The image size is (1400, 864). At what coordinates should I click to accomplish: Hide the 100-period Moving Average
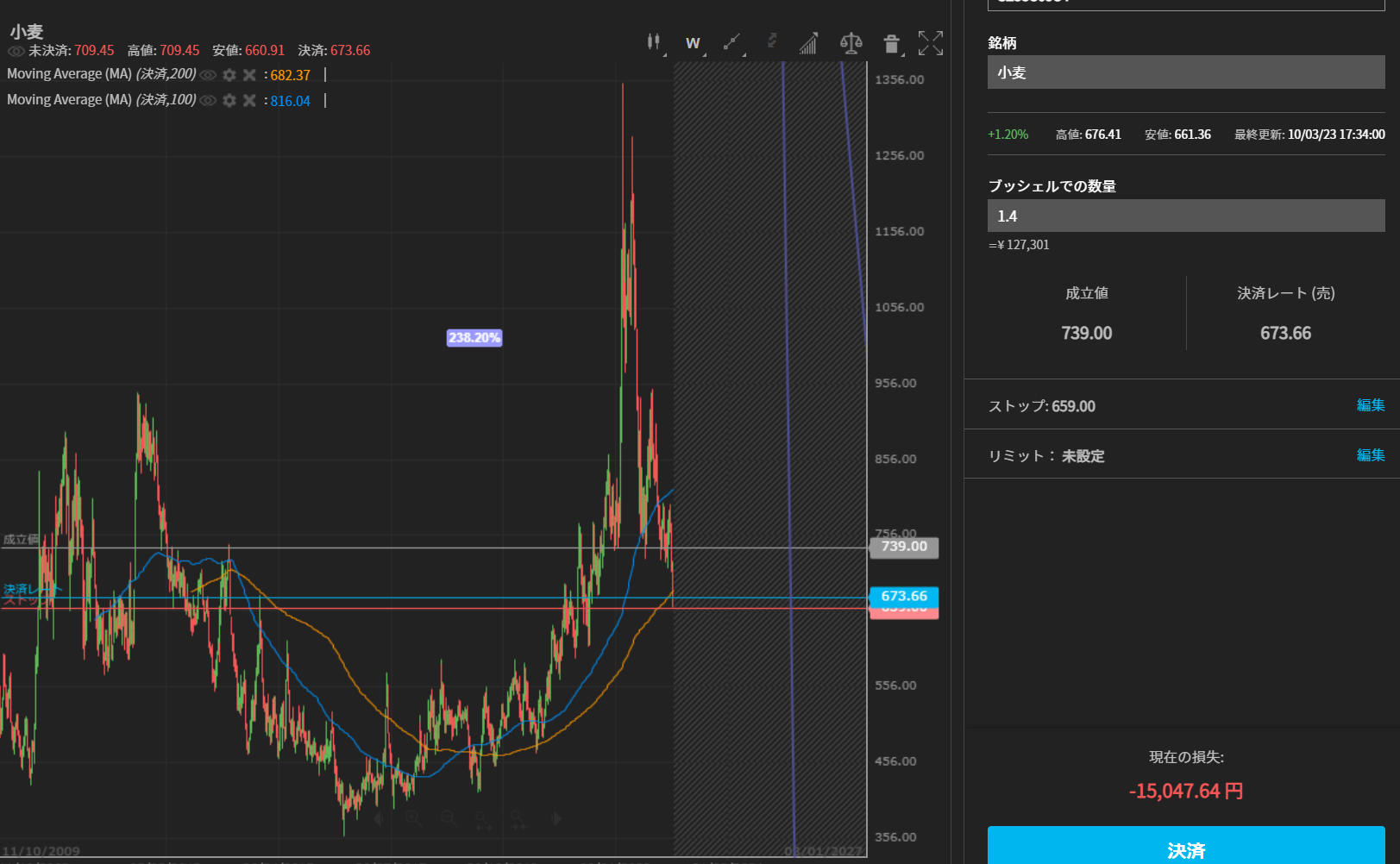[x=208, y=101]
